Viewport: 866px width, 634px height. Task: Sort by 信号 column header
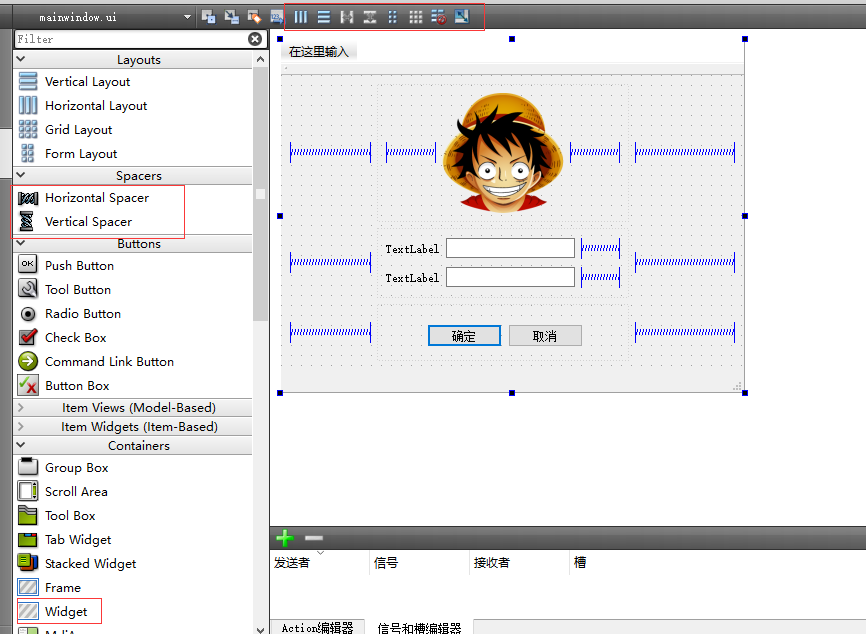pyautogui.click(x=419, y=562)
